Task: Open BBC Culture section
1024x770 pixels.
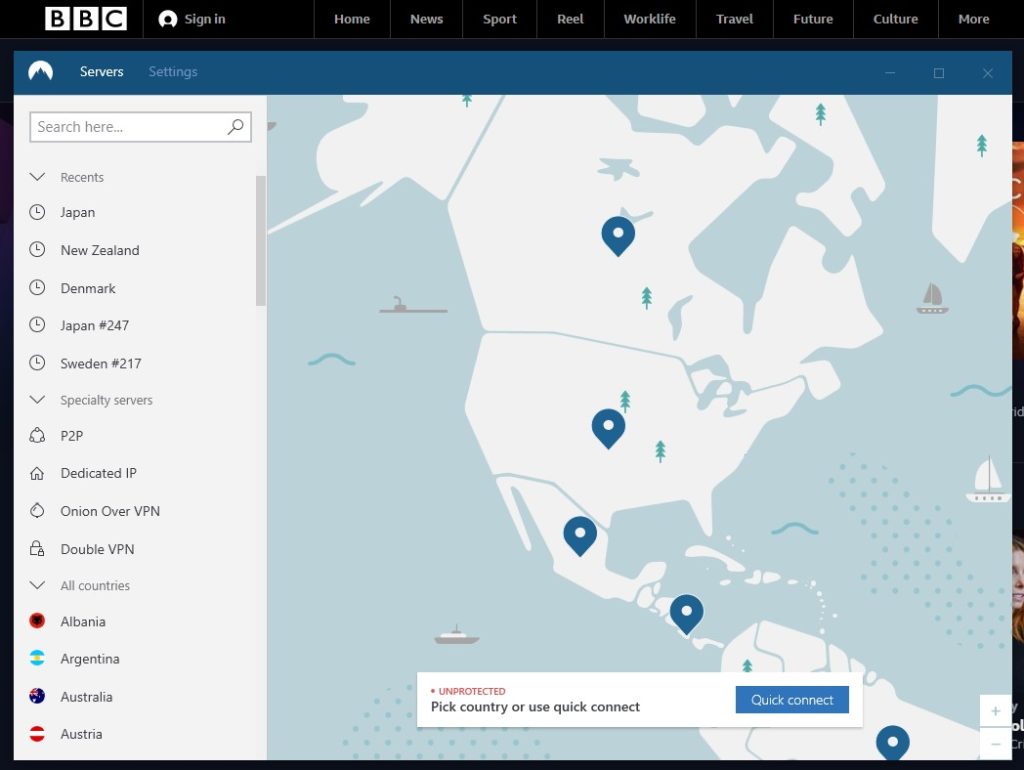Action: pyautogui.click(x=895, y=19)
